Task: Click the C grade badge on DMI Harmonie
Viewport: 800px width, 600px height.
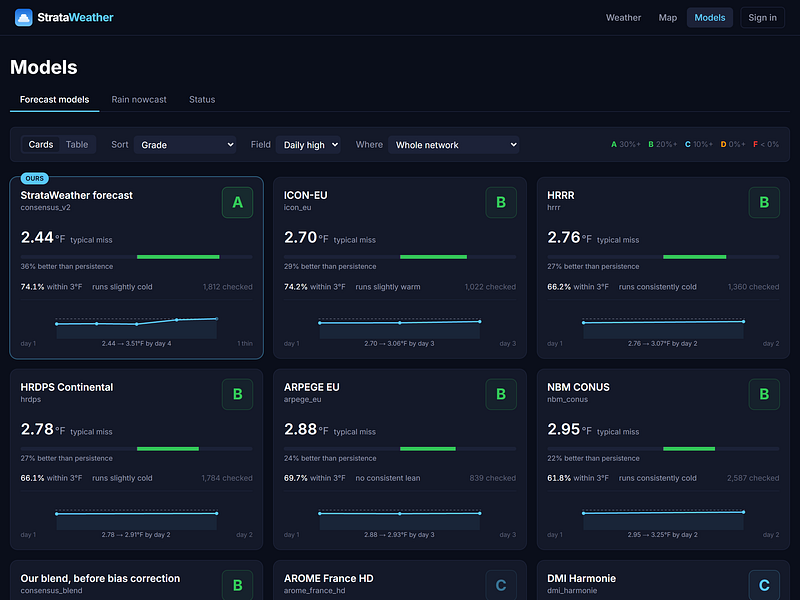Action: click(764, 585)
